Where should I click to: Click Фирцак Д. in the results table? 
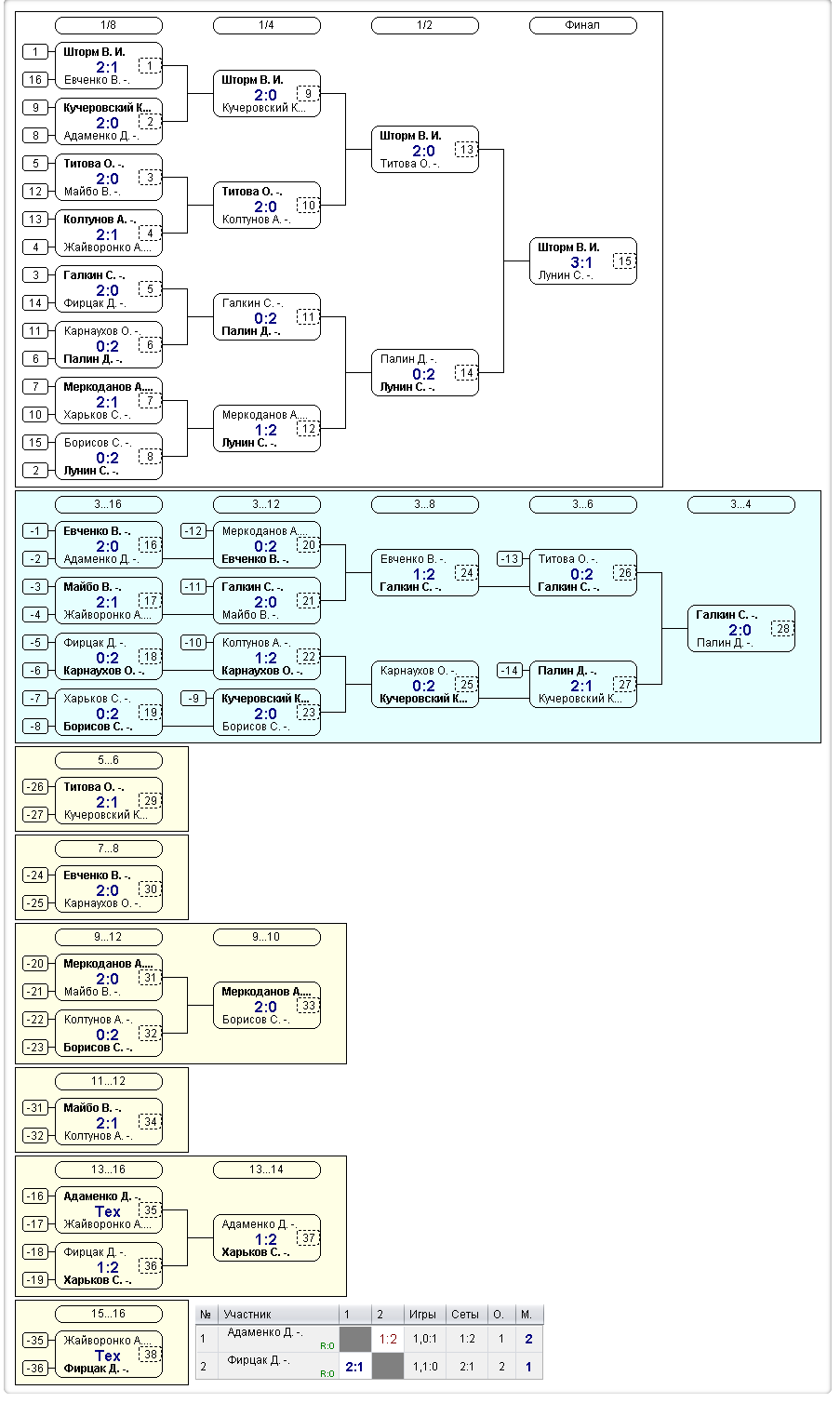pos(260,1360)
